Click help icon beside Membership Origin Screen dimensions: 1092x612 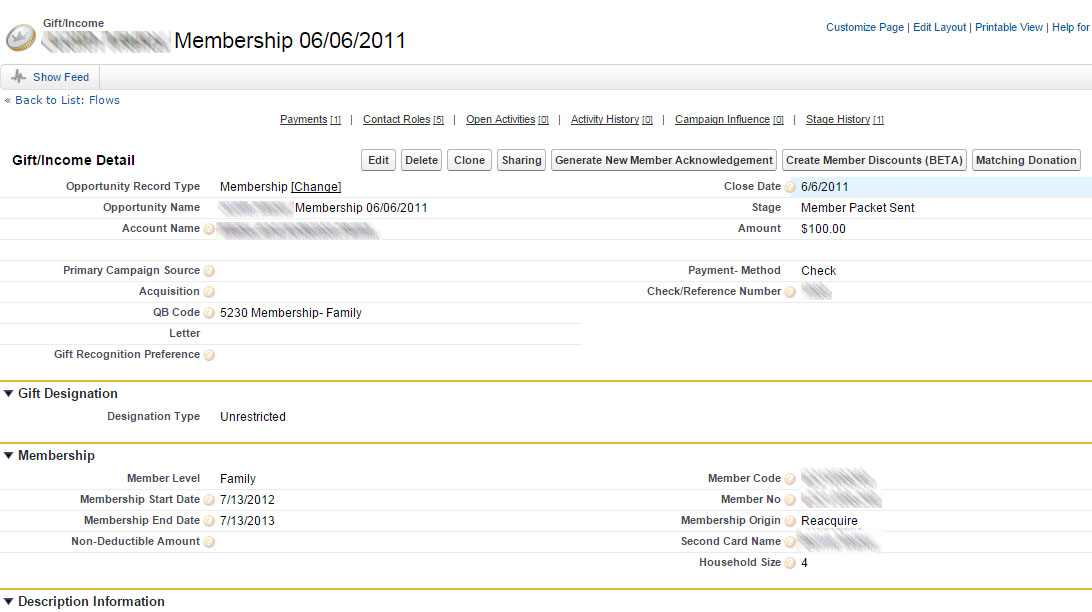[790, 521]
